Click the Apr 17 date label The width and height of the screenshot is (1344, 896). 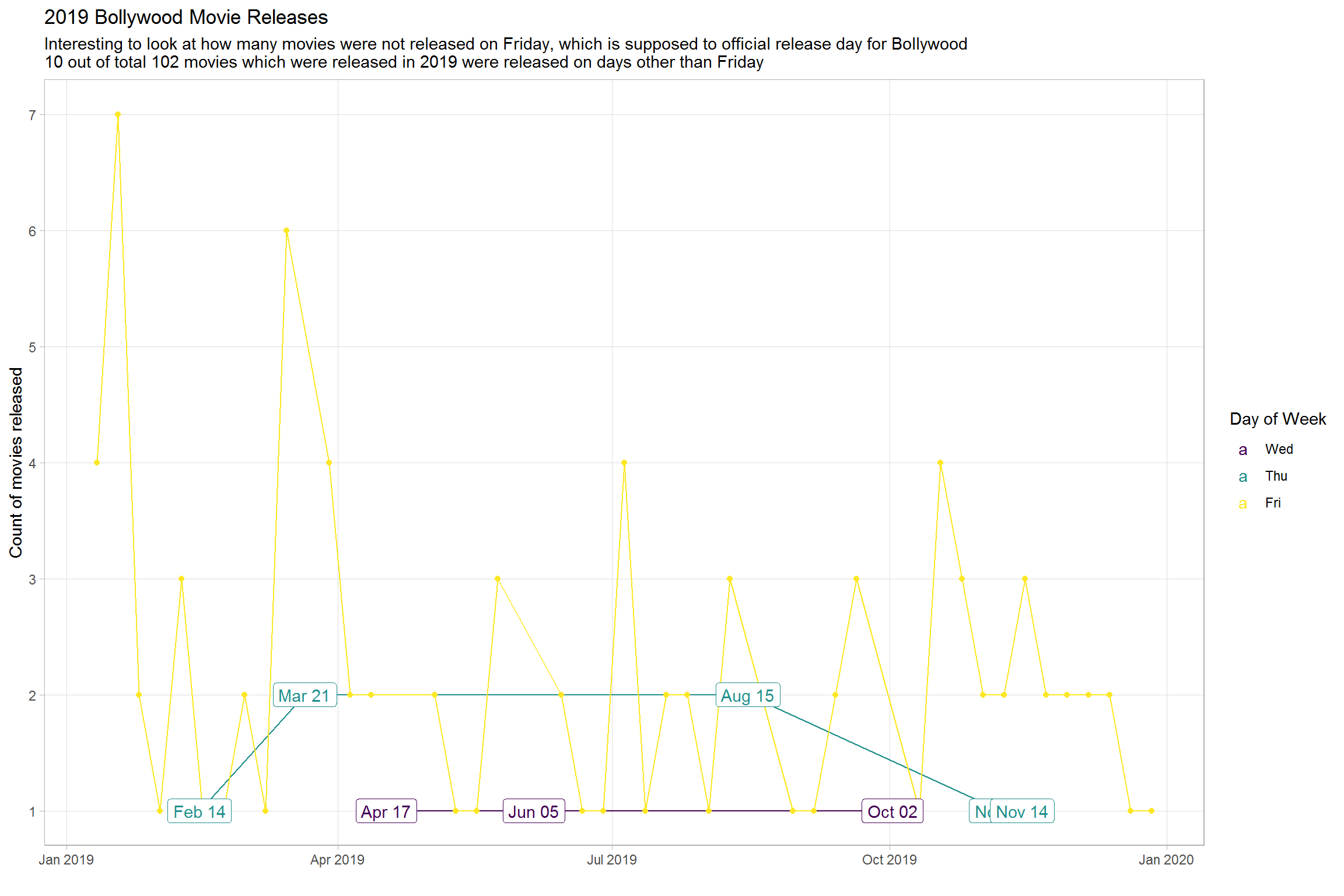click(386, 811)
